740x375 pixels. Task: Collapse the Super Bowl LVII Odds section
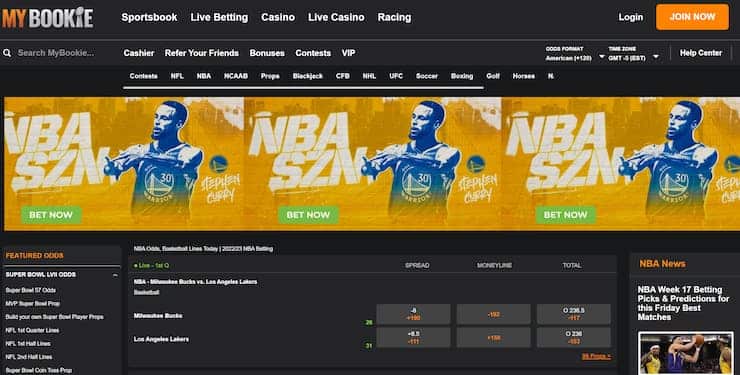[x=116, y=275]
